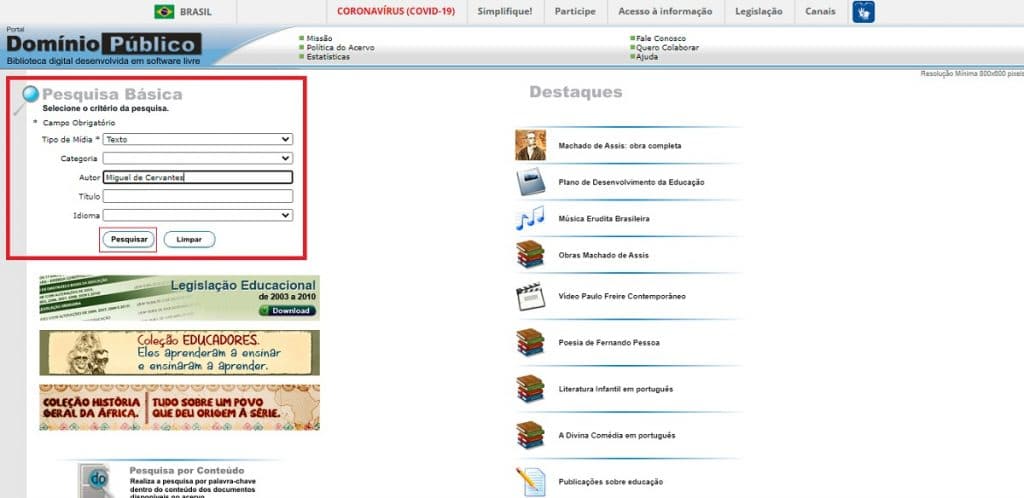Click the Pesquisar button
Screen dimensions: 1024x498
129,240
